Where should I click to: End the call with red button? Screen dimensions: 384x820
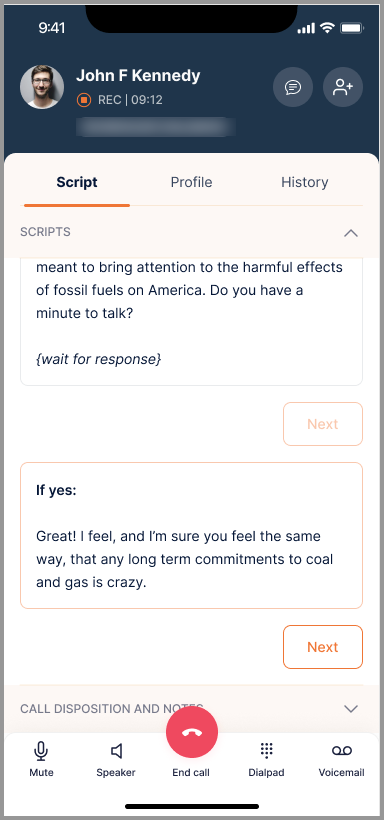pyautogui.click(x=192, y=732)
